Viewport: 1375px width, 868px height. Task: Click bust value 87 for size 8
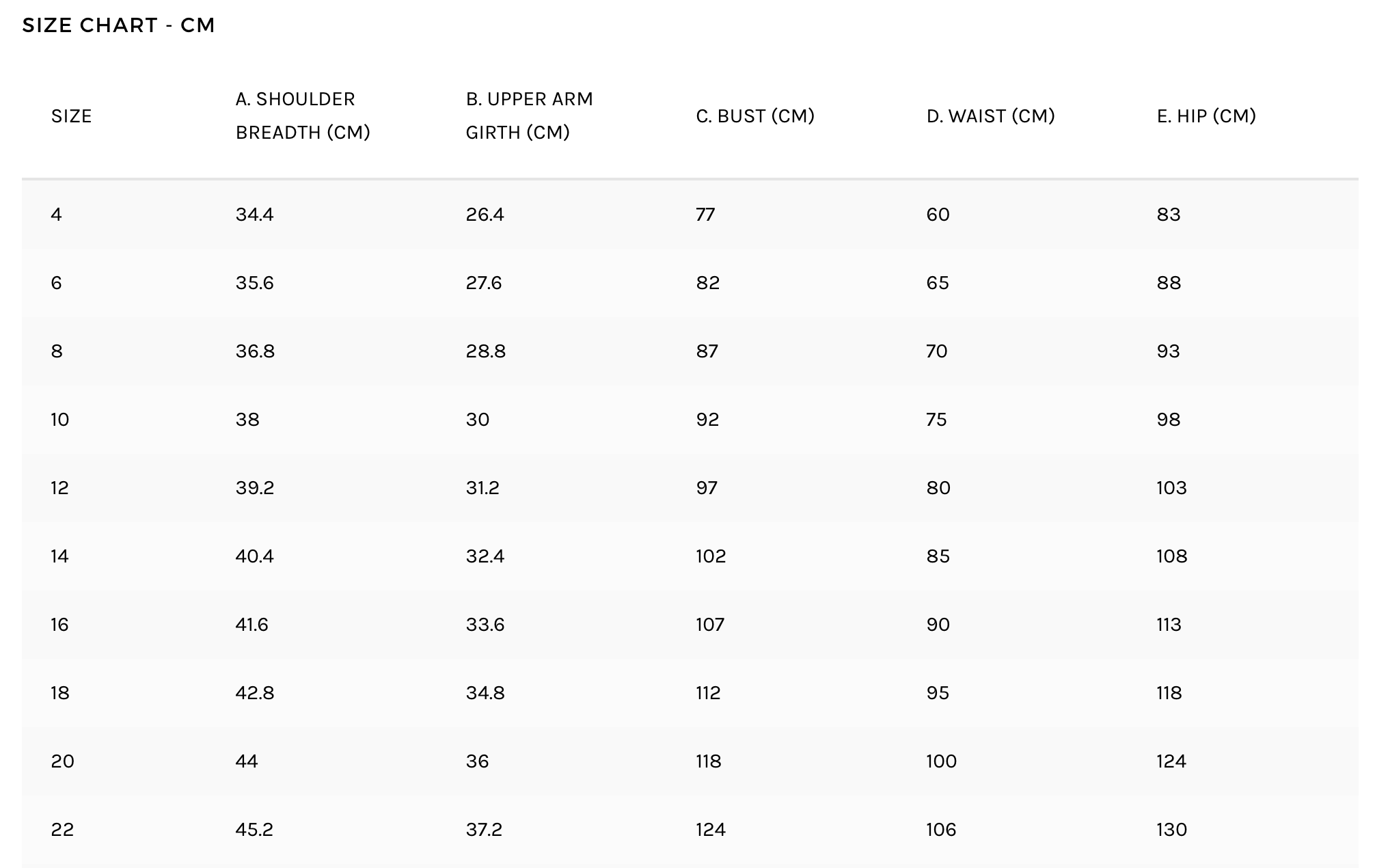(707, 351)
